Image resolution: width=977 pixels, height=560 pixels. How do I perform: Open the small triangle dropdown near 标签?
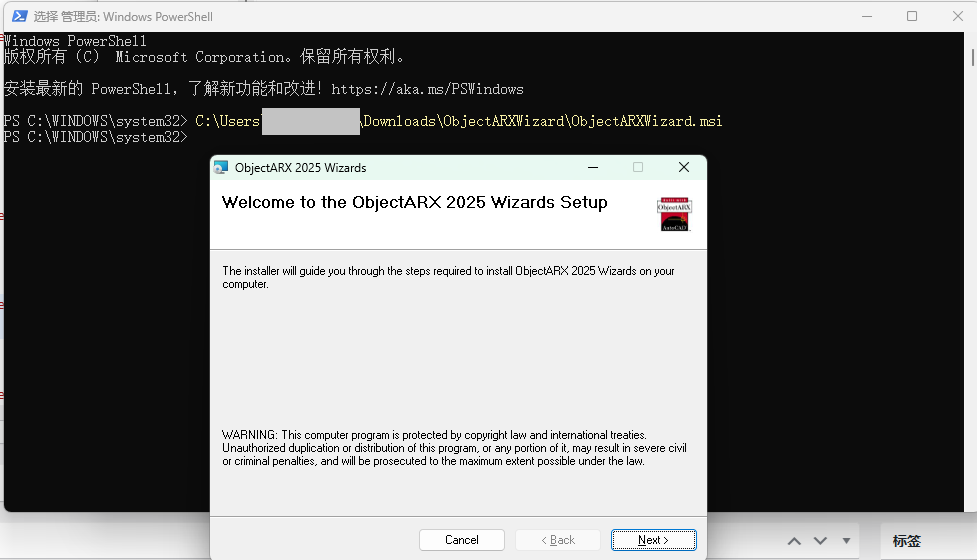tap(847, 541)
